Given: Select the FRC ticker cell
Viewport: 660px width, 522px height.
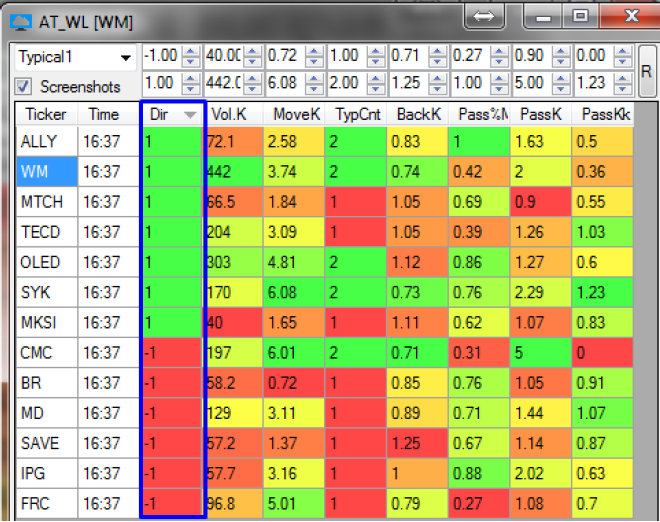Looking at the screenshot, I should click(x=47, y=503).
